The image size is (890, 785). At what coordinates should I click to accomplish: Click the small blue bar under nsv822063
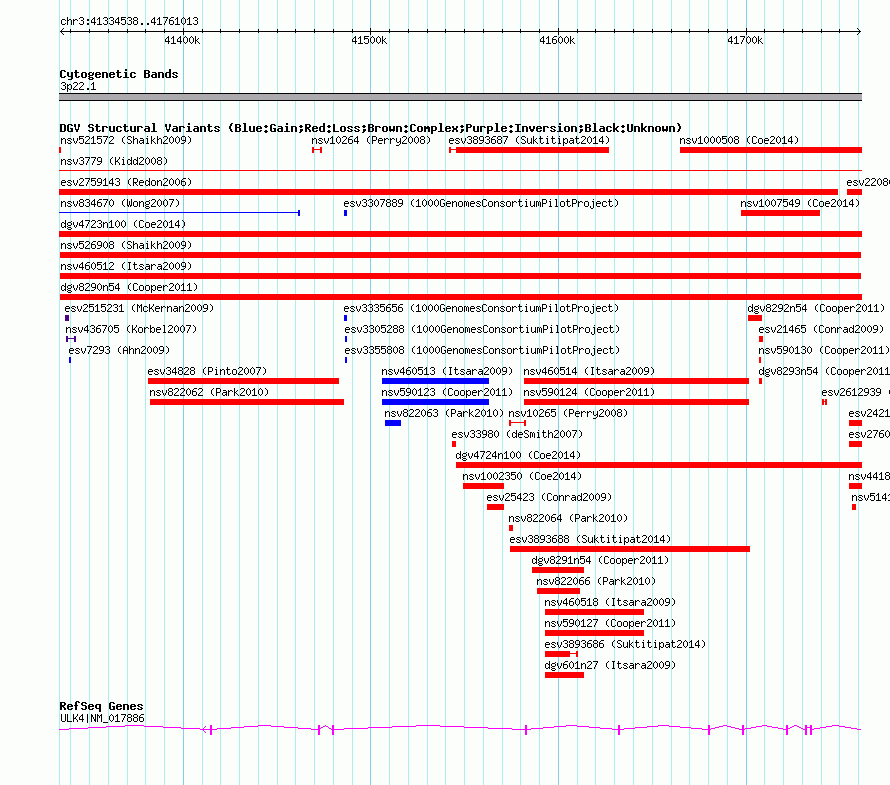click(x=393, y=423)
